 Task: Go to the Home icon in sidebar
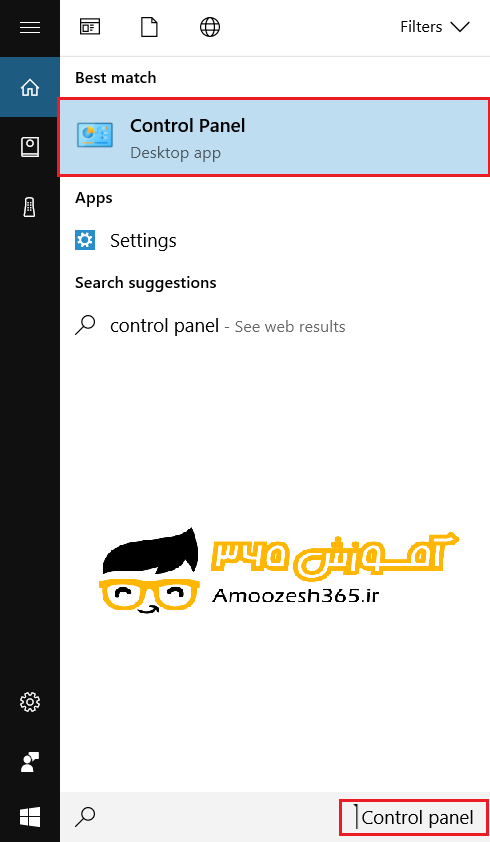(30, 88)
